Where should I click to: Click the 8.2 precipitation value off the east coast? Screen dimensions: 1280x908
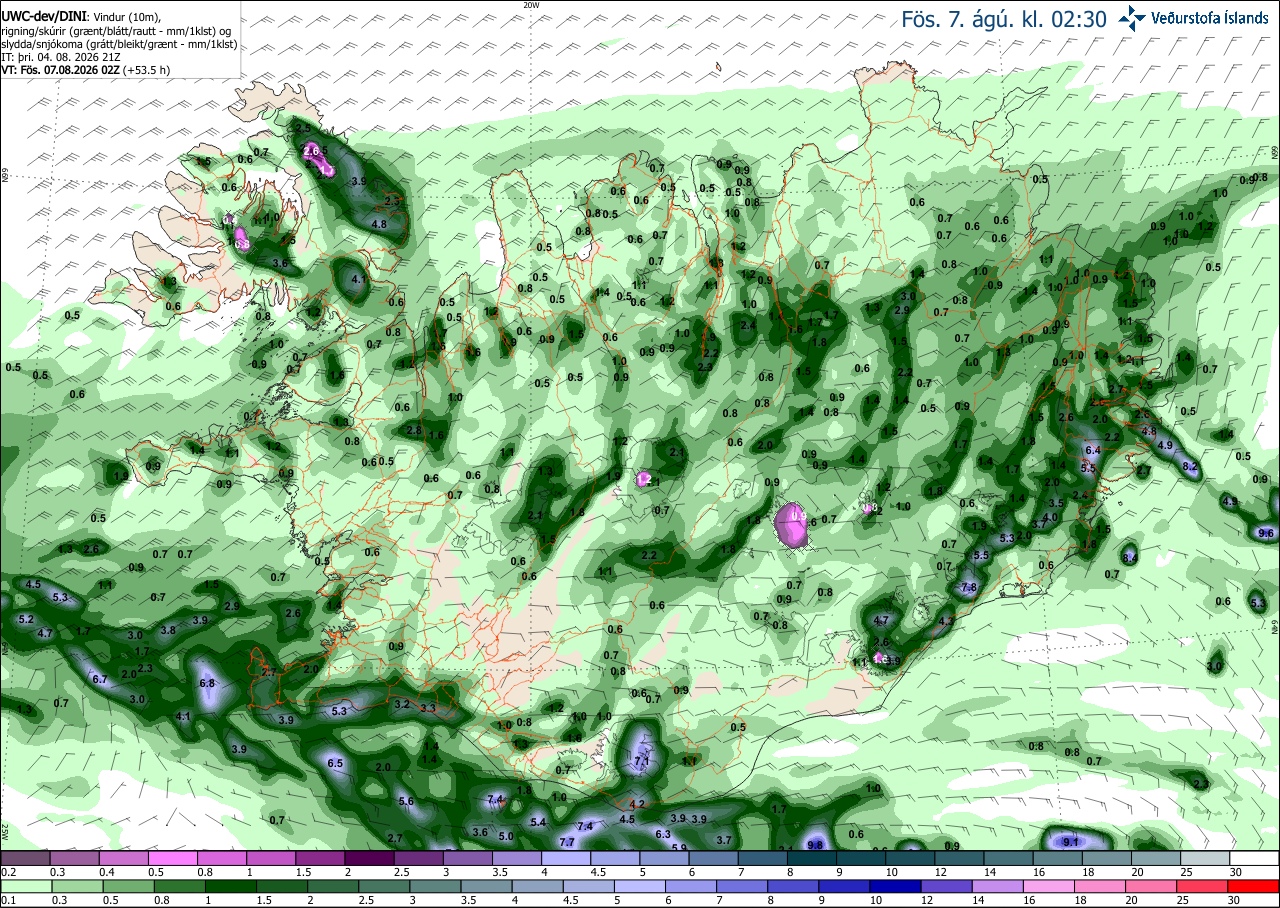[1190, 467]
